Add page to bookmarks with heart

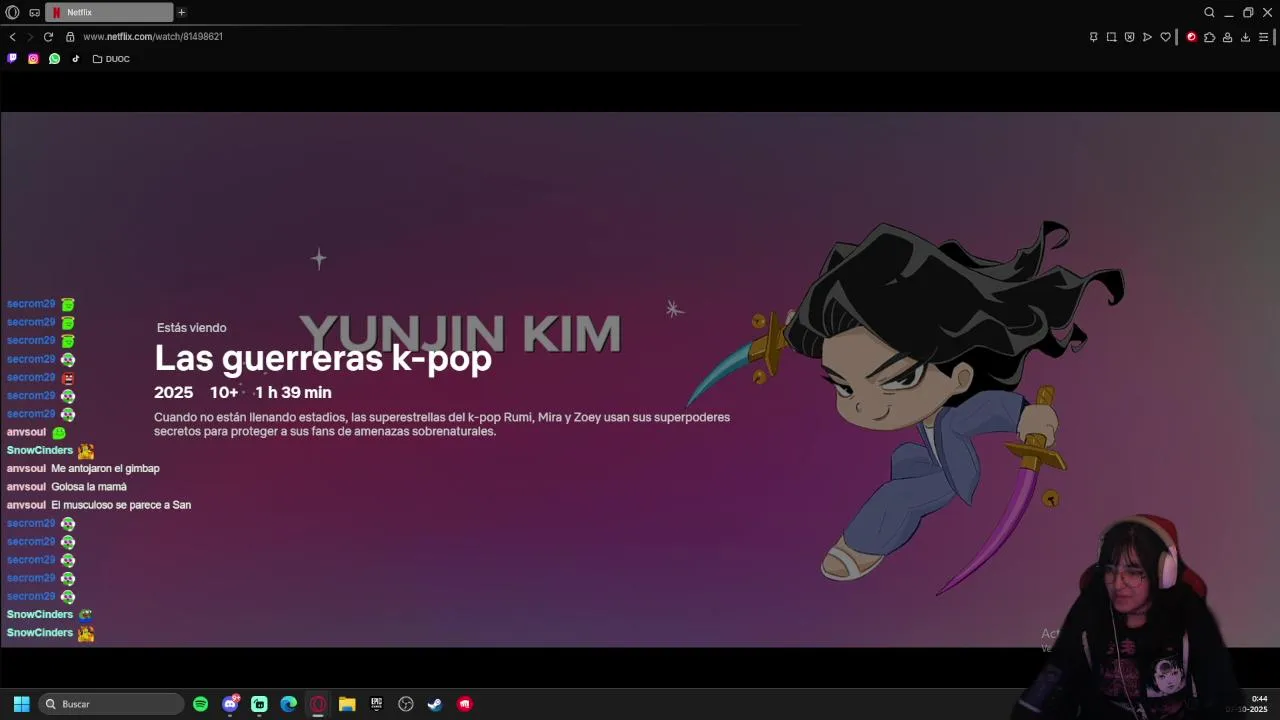click(x=1165, y=37)
